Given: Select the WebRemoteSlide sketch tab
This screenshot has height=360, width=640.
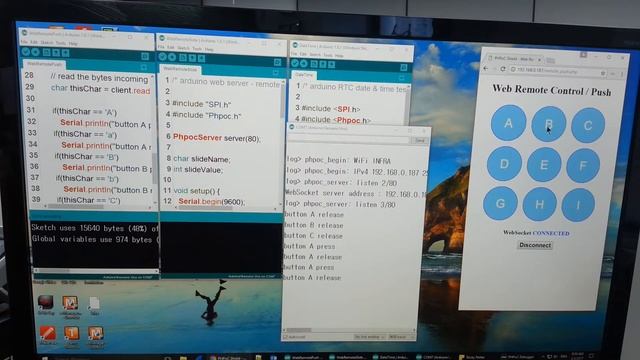Looking at the screenshot, I should tap(180, 69).
